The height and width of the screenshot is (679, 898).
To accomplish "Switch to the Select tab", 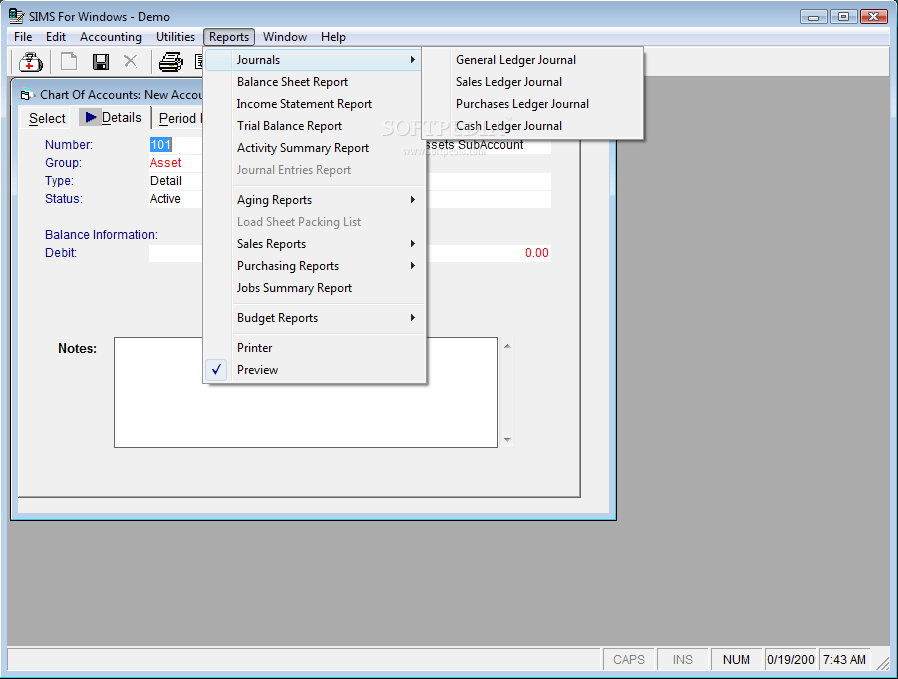I will point(46,119).
